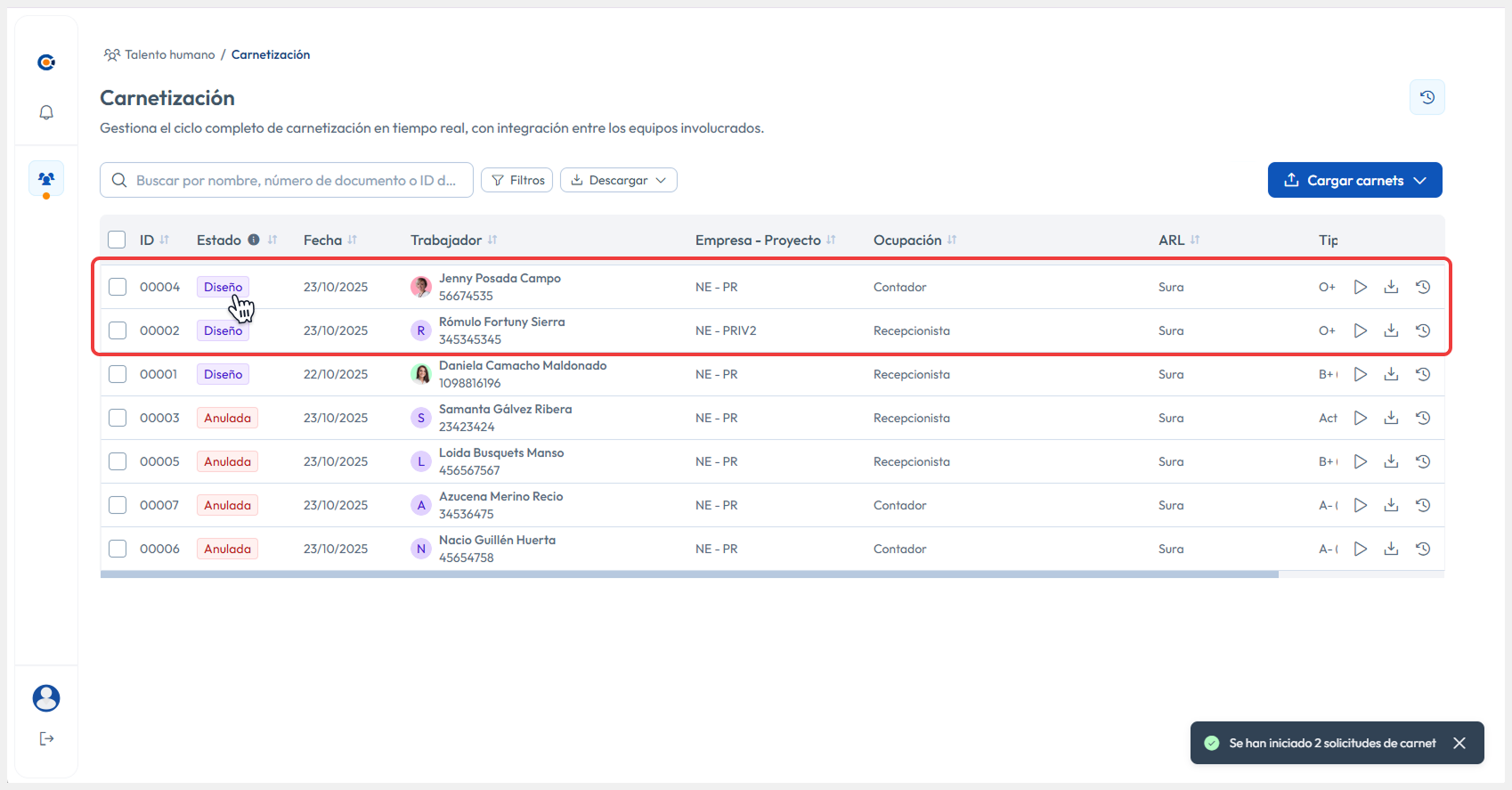This screenshot has width=1512, height=790.
Task: Dismiss the carnet requests notification toast
Action: (1459, 743)
